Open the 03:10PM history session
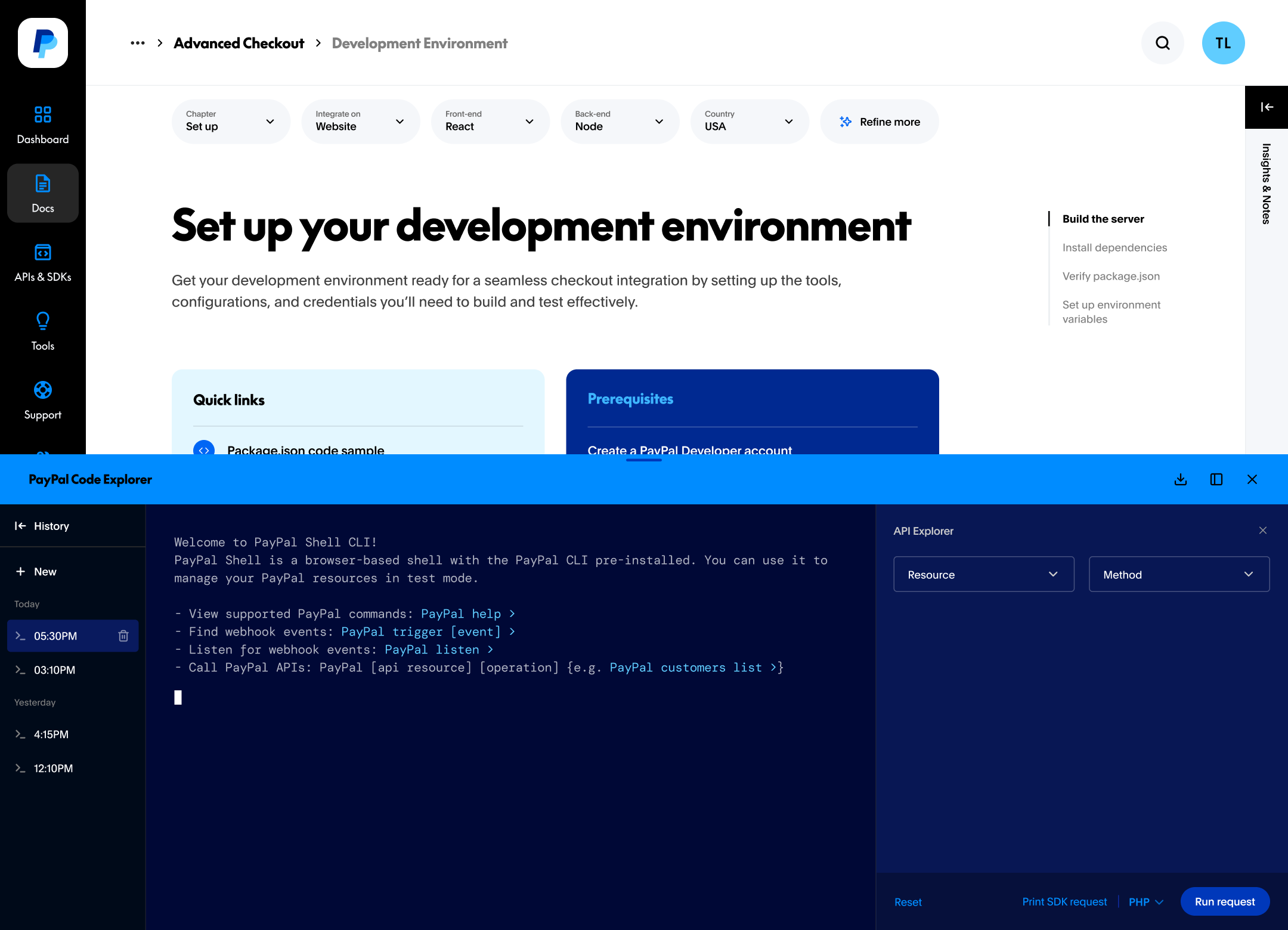The width and height of the screenshot is (1288, 930). (x=55, y=670)
